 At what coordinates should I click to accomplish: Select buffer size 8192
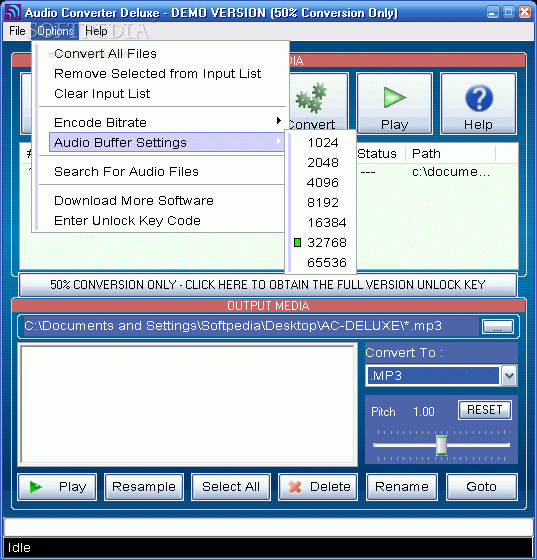(323, 203)
